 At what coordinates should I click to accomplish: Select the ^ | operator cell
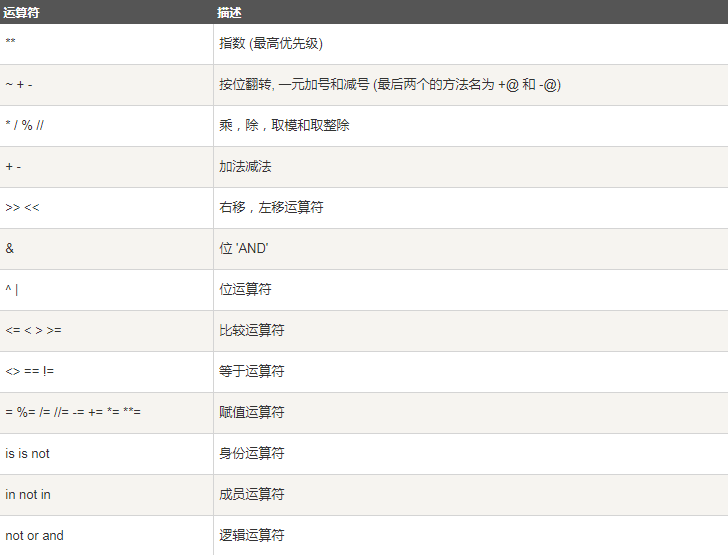(x=12, y=290)
